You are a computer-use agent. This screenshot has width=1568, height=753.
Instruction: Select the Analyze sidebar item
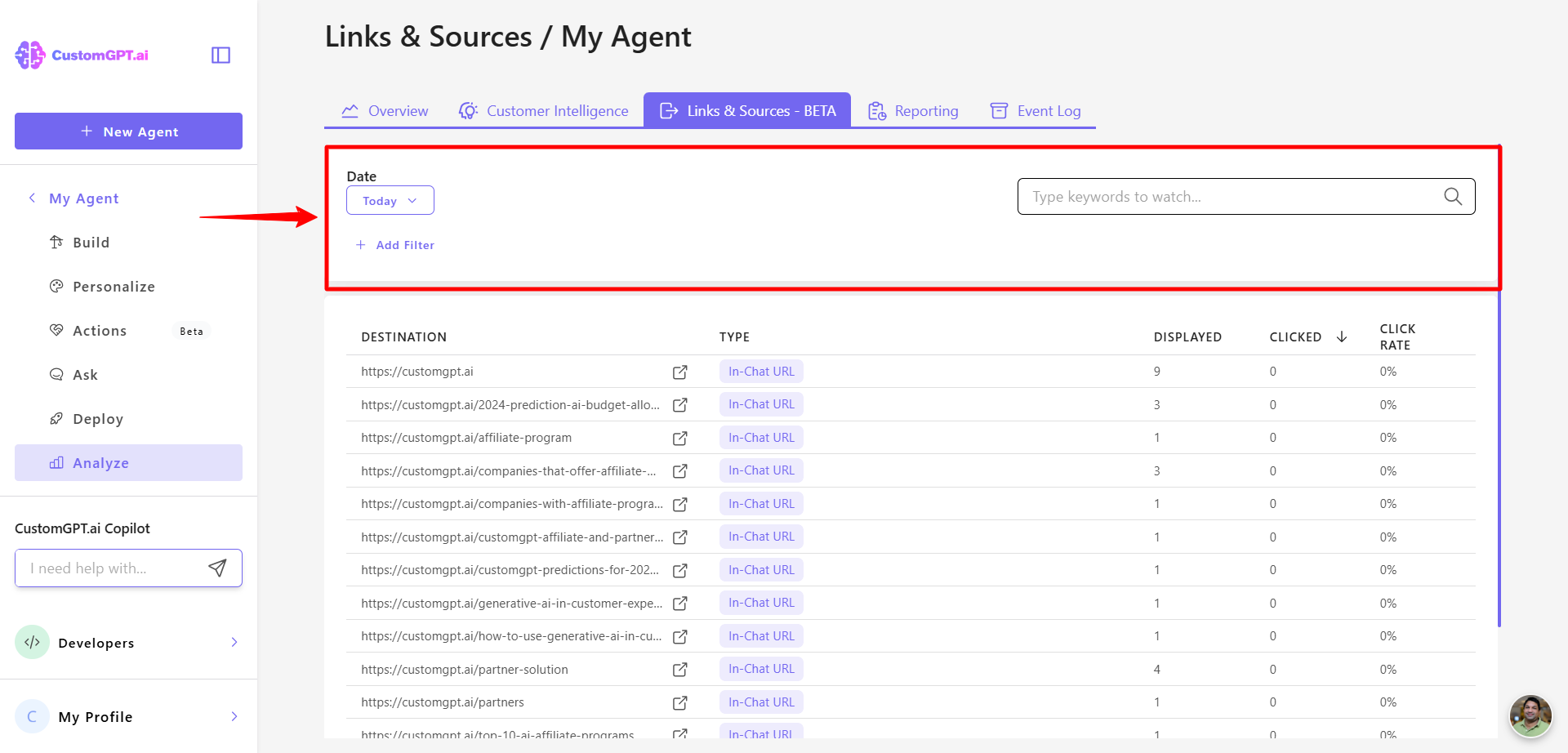click(128, 463)
